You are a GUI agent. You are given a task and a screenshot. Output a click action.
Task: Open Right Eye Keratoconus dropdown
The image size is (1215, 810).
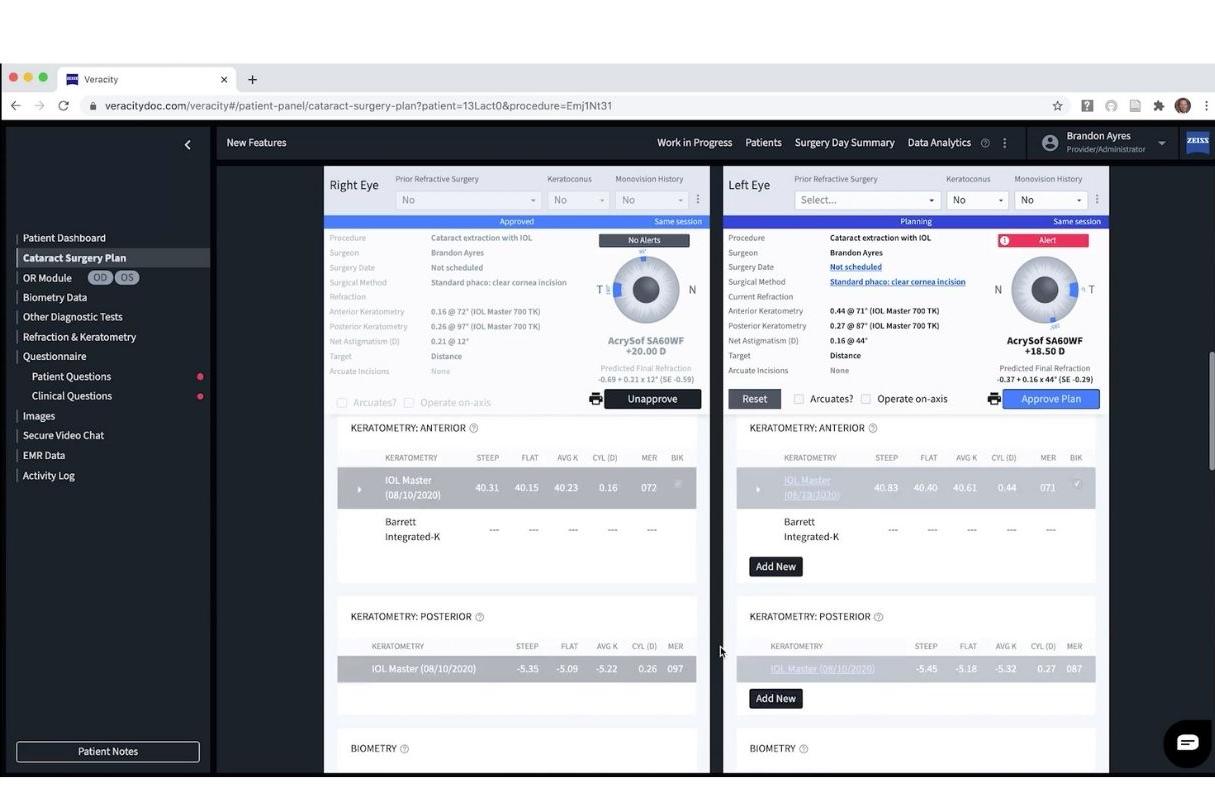point(579,200)
